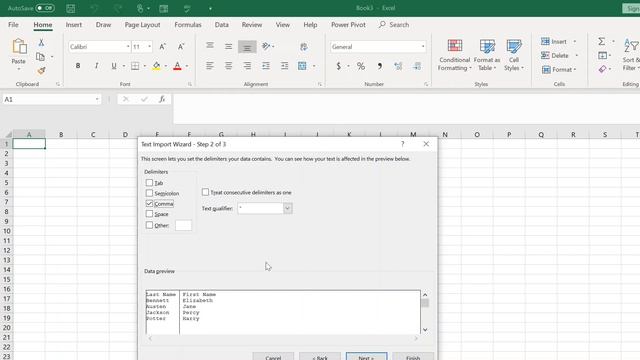
Task: Open the font name dropdown
Action: pyautogui.click(x=128, y=47)
